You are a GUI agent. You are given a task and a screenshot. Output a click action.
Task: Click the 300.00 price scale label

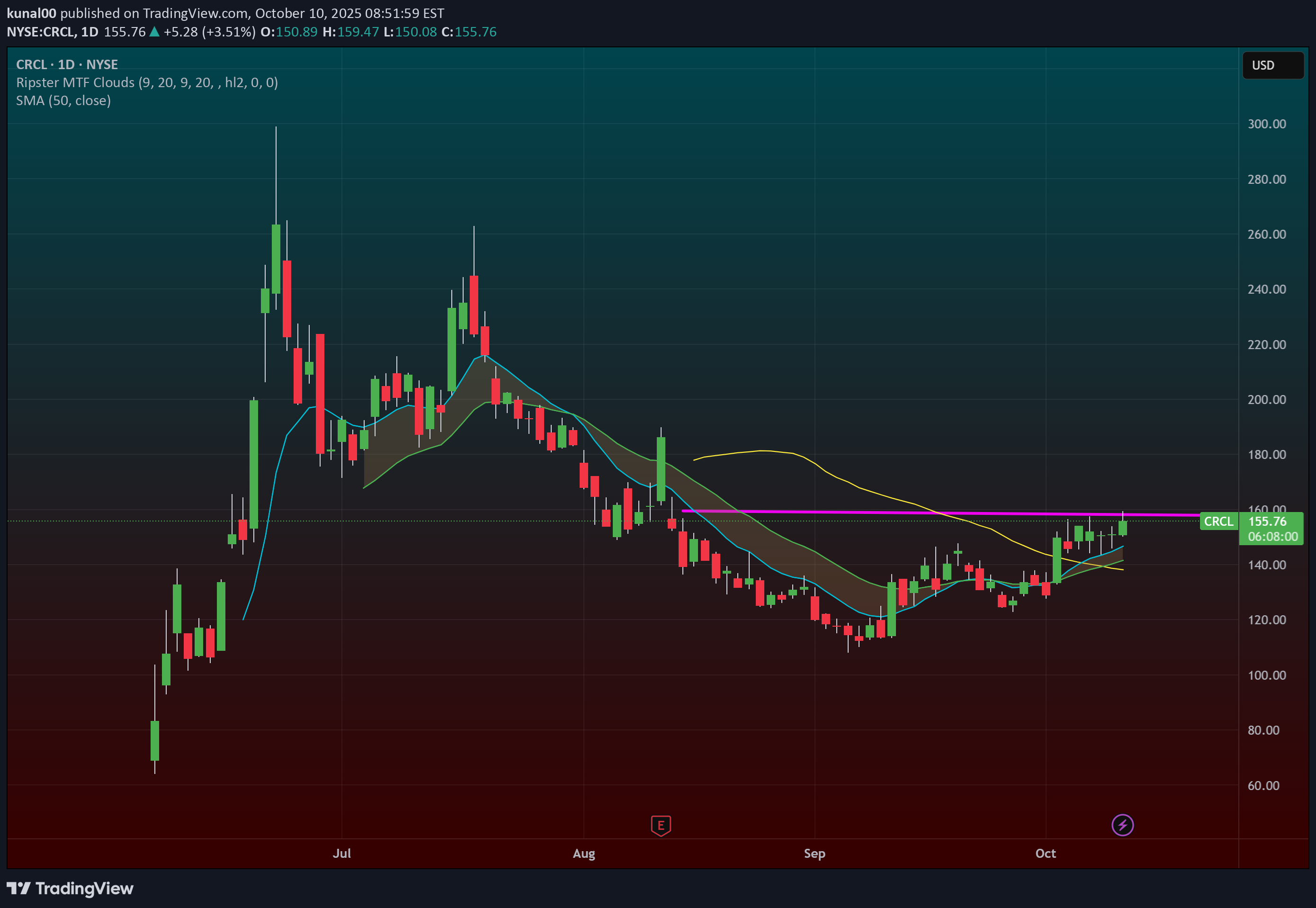click(x=1267, y=124)
